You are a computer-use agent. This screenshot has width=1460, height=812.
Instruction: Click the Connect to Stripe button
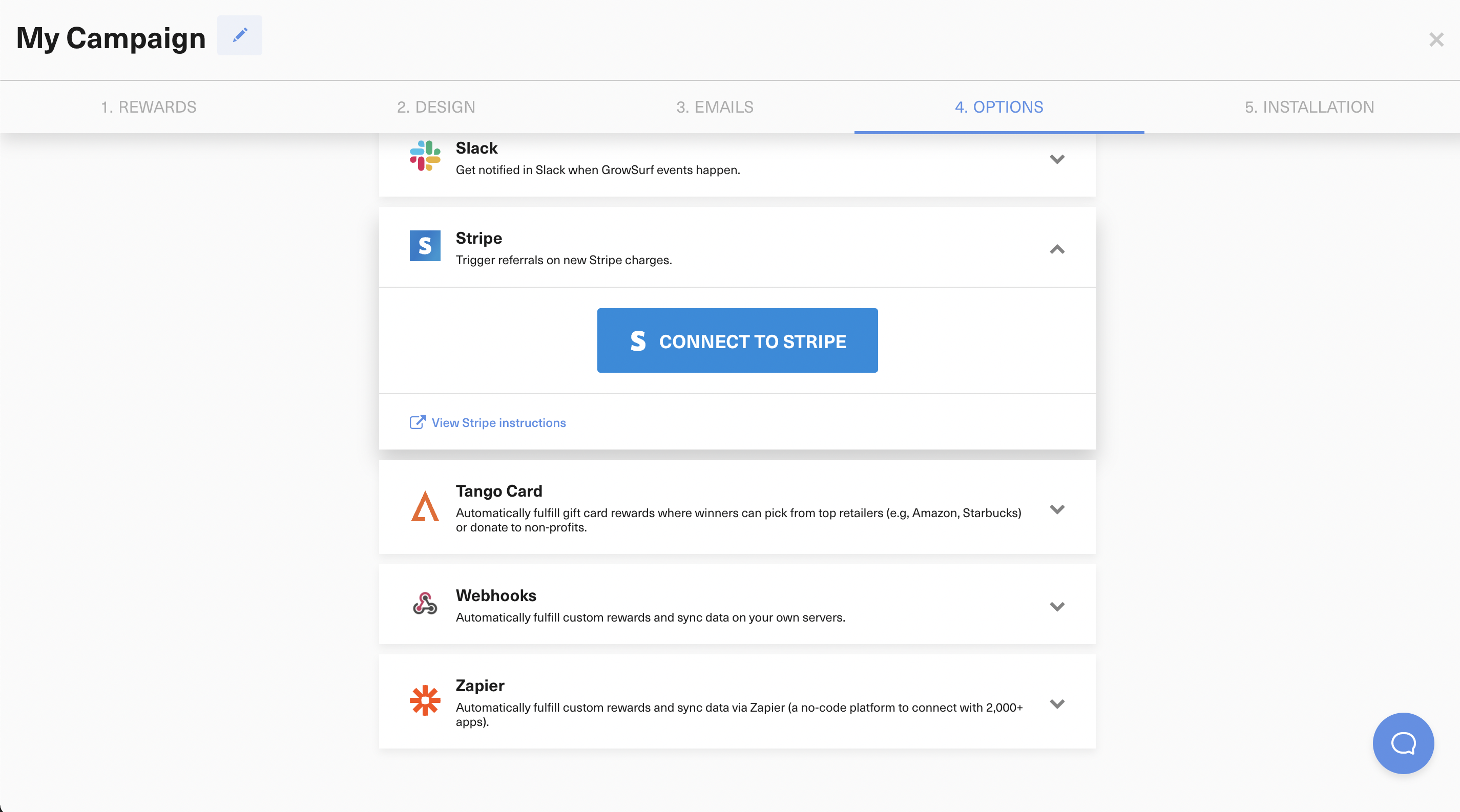point(737,340)
